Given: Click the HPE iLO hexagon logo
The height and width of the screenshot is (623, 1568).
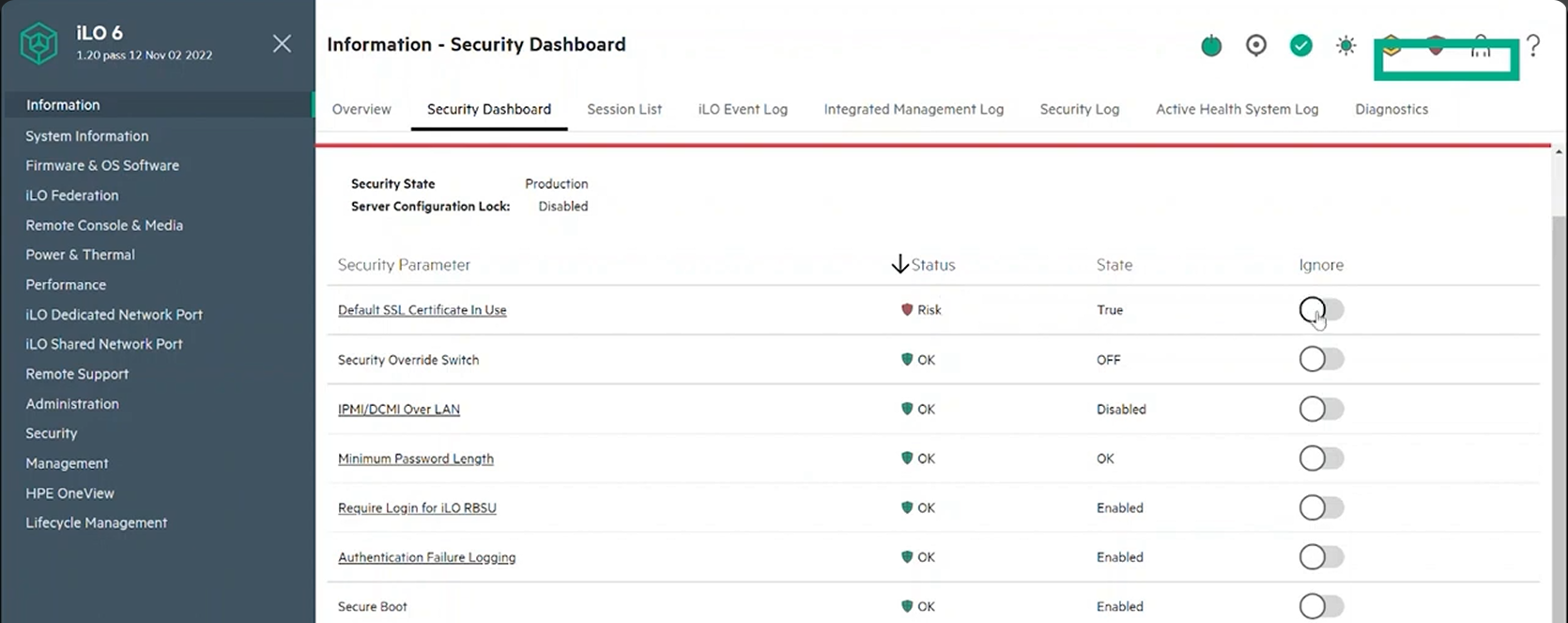Looking at the screenshot, I should pos(39,43).
